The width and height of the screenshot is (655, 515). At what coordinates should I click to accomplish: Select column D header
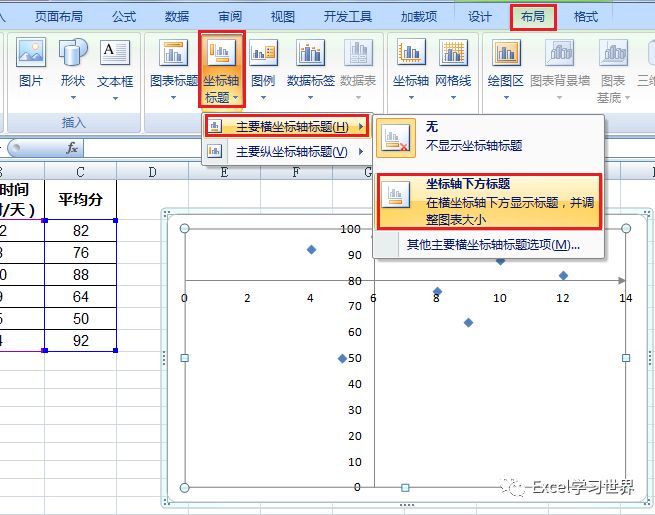[152, 172]
